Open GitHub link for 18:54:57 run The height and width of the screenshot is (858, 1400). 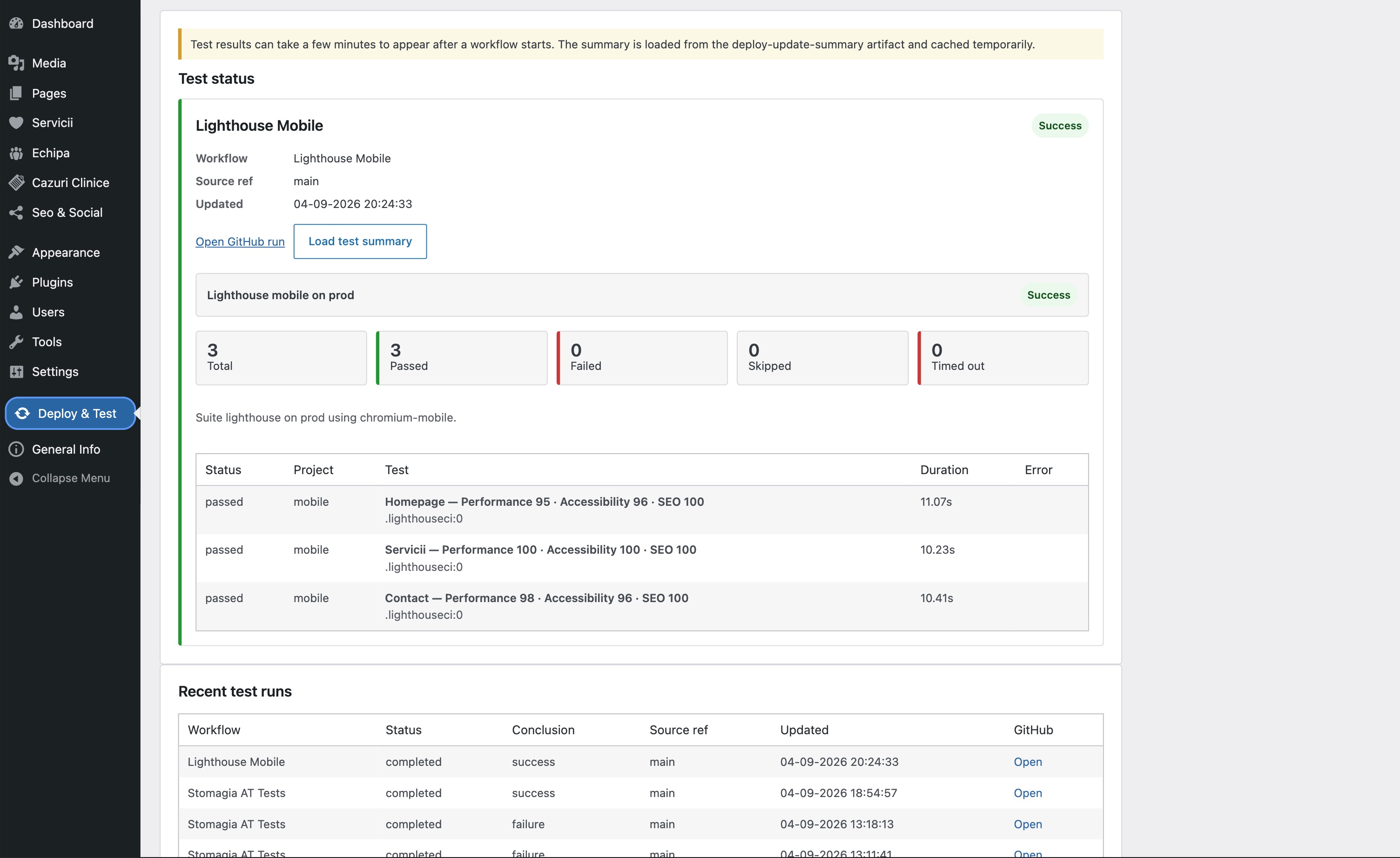click(1027, 793)
